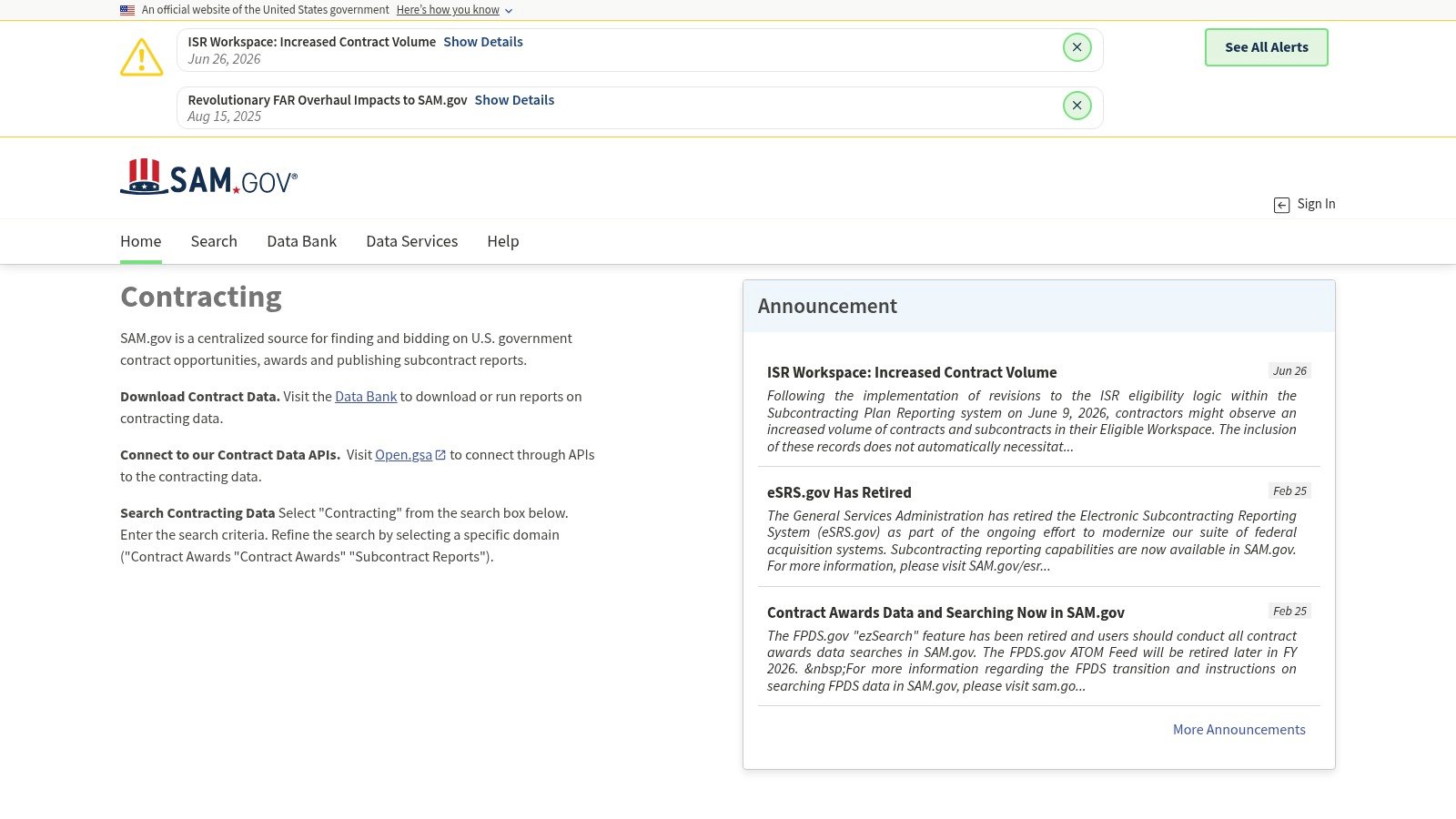Expand "Here's how you know" chevron
The image size is (1456, 819).
tap(509, 11)
